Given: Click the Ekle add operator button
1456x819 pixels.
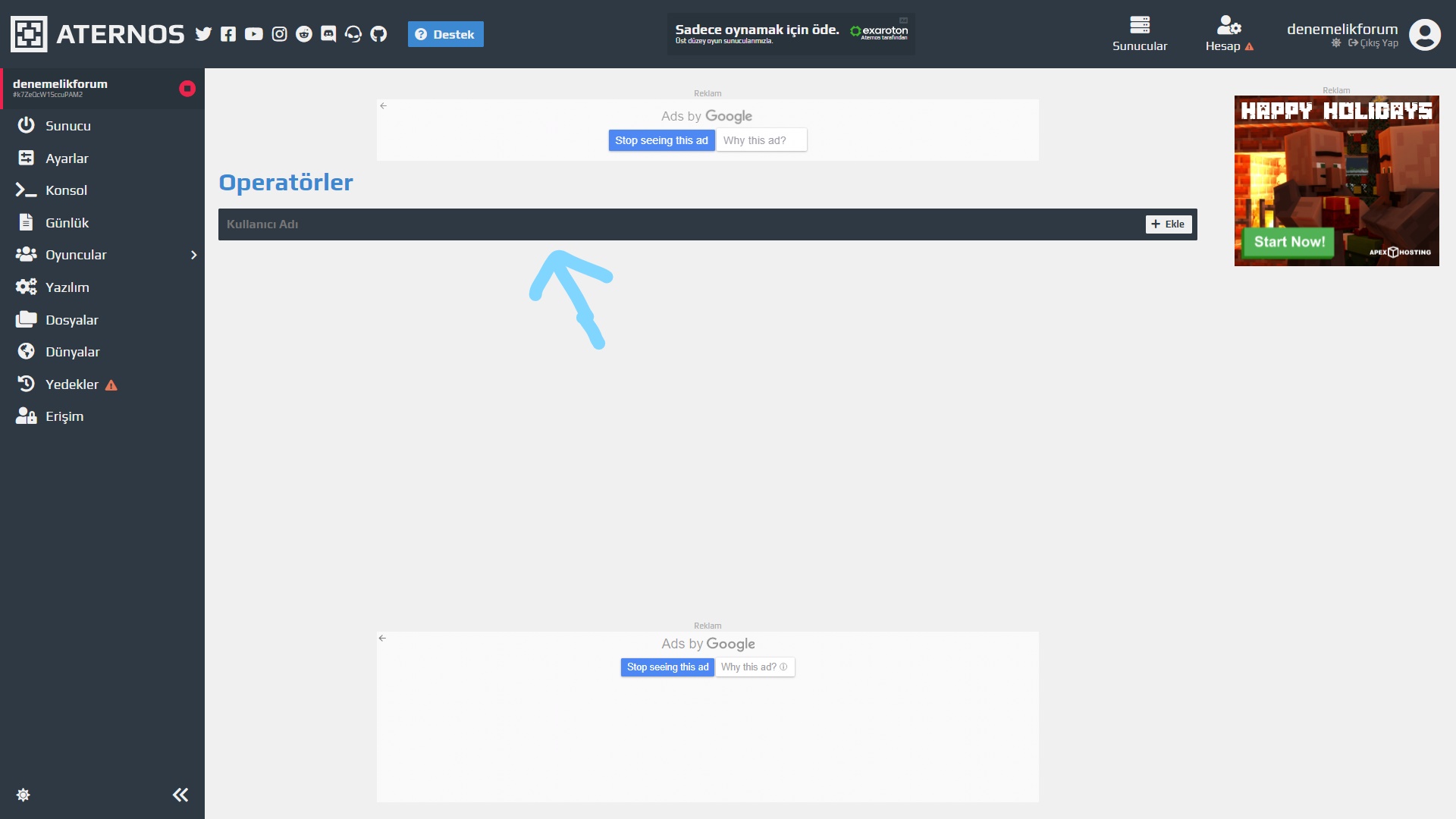Looking at the screenshot, I should point(1168,224).
